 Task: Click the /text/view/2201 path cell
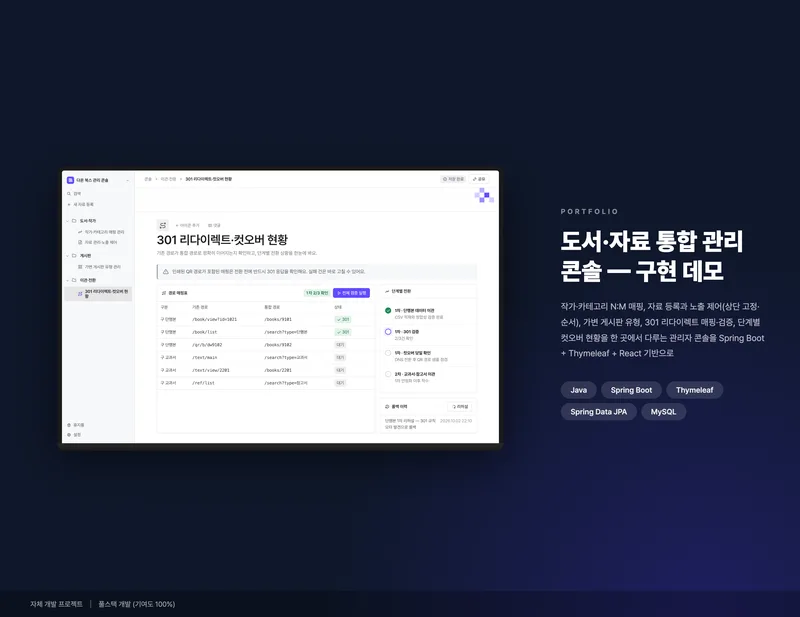click(x=211, y=371)
